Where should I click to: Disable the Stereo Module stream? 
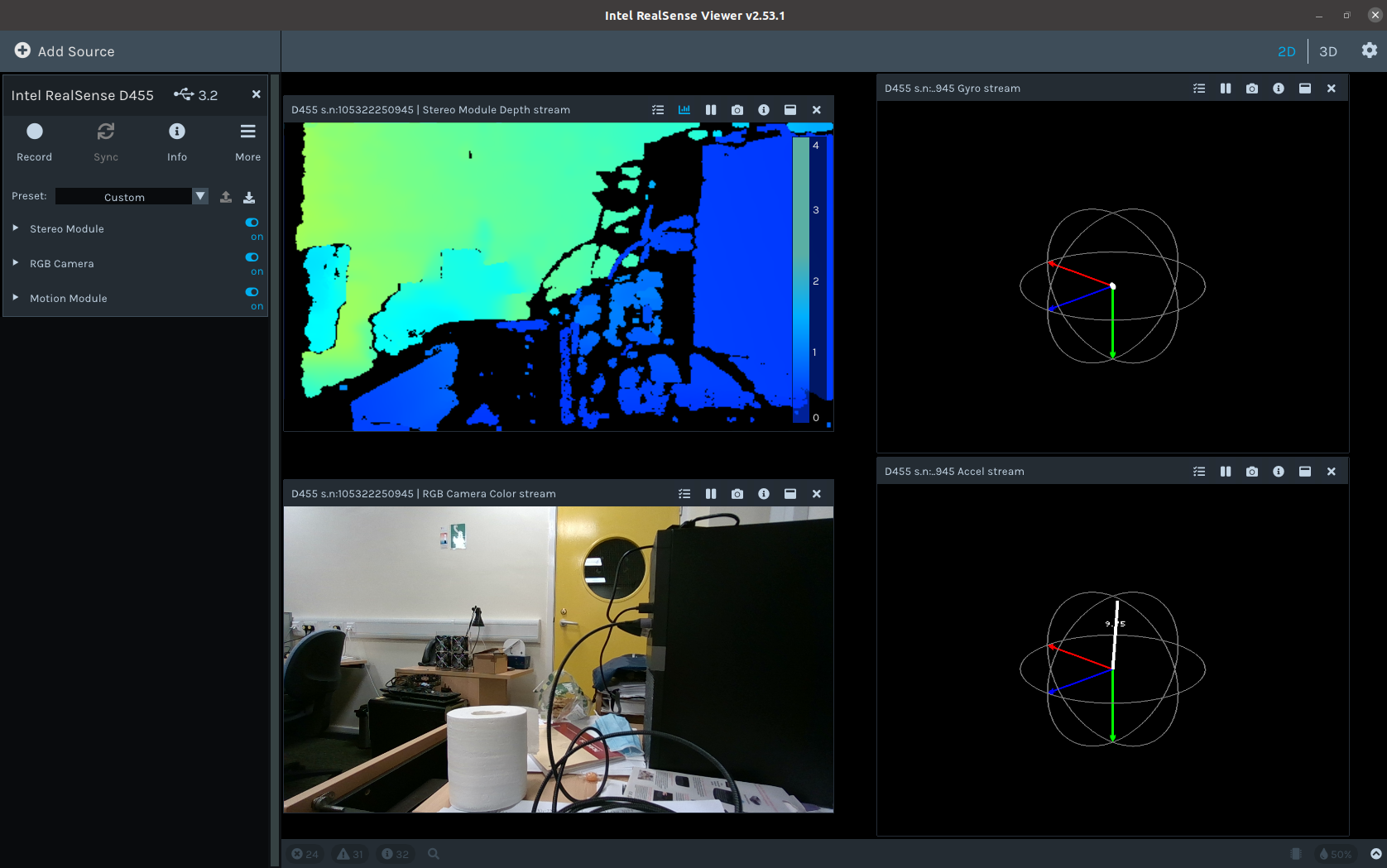[252, 222]
